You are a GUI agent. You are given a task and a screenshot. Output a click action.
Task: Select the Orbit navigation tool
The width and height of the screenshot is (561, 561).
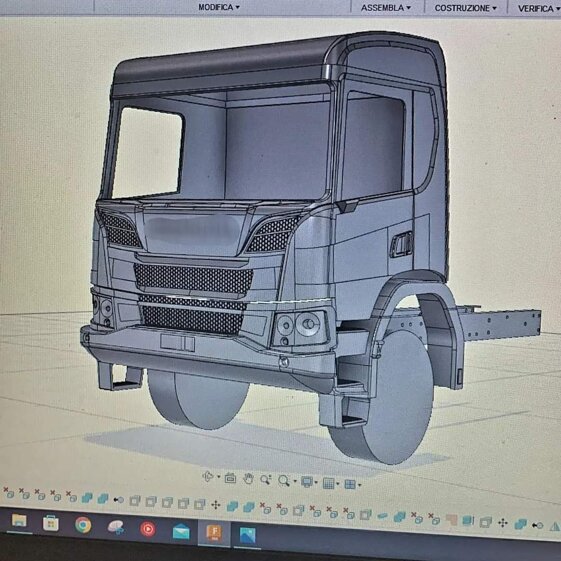(208, 477)
